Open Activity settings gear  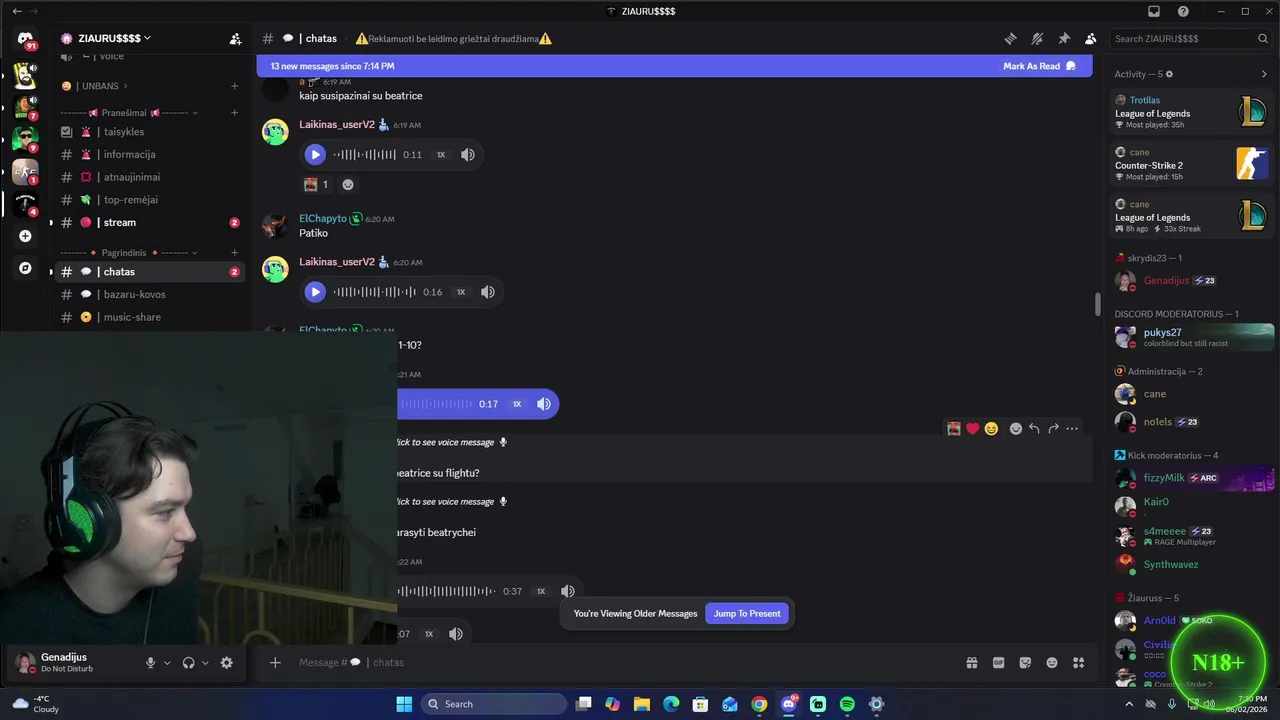pyautogui.click(x=1169, y=74)
